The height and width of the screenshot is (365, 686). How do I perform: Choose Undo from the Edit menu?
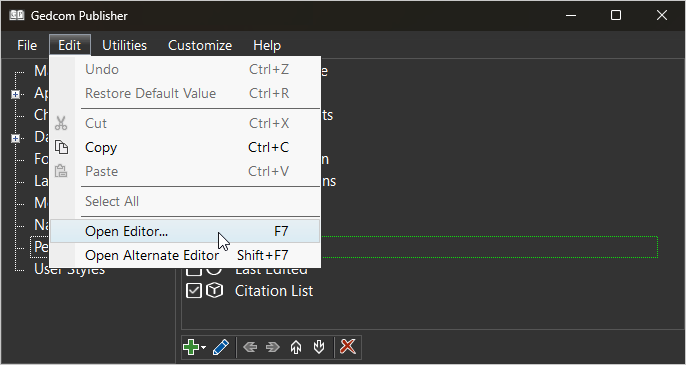[186, 70]
